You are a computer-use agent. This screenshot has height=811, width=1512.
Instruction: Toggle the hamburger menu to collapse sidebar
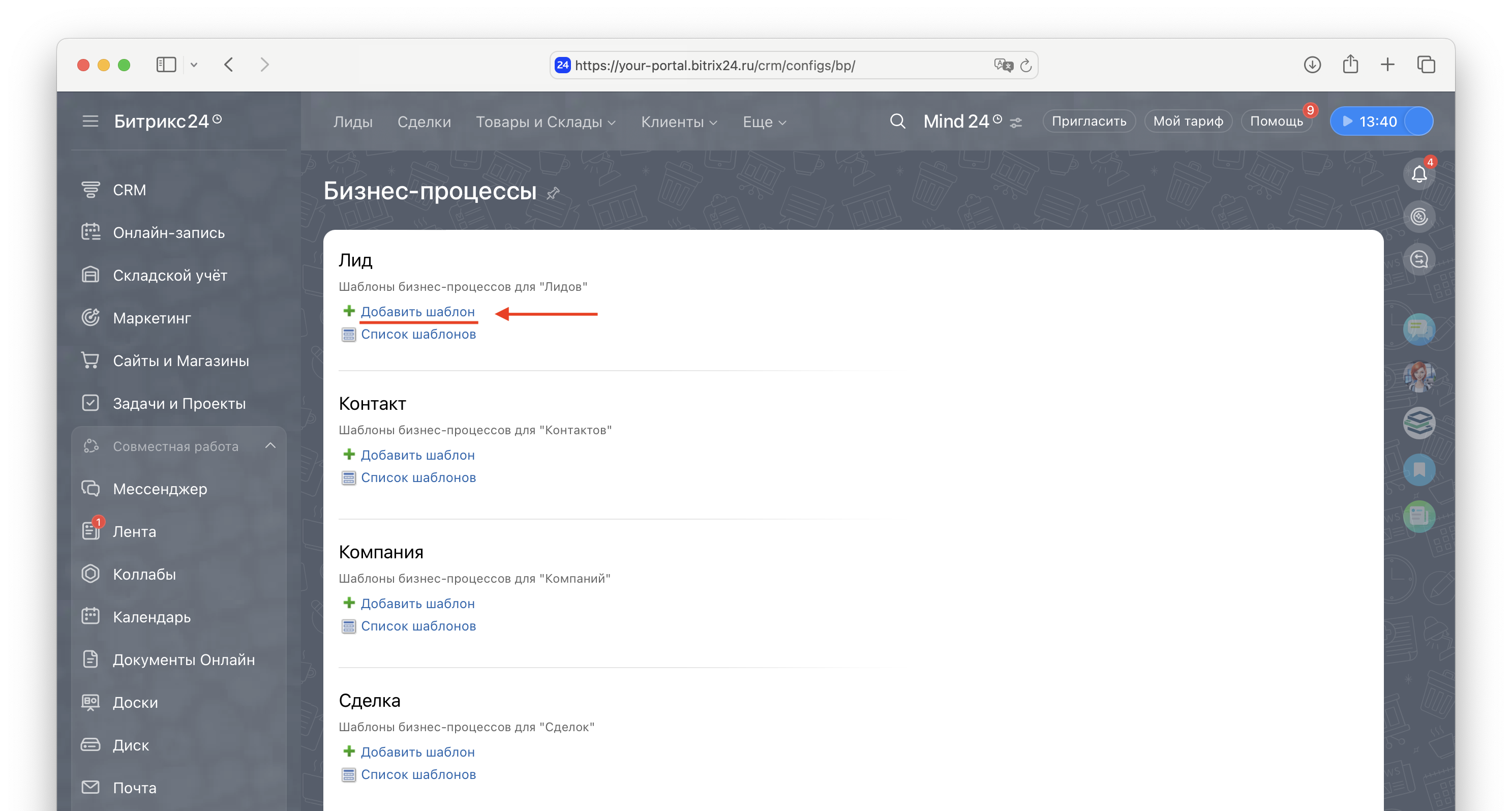tap(90, 122)
